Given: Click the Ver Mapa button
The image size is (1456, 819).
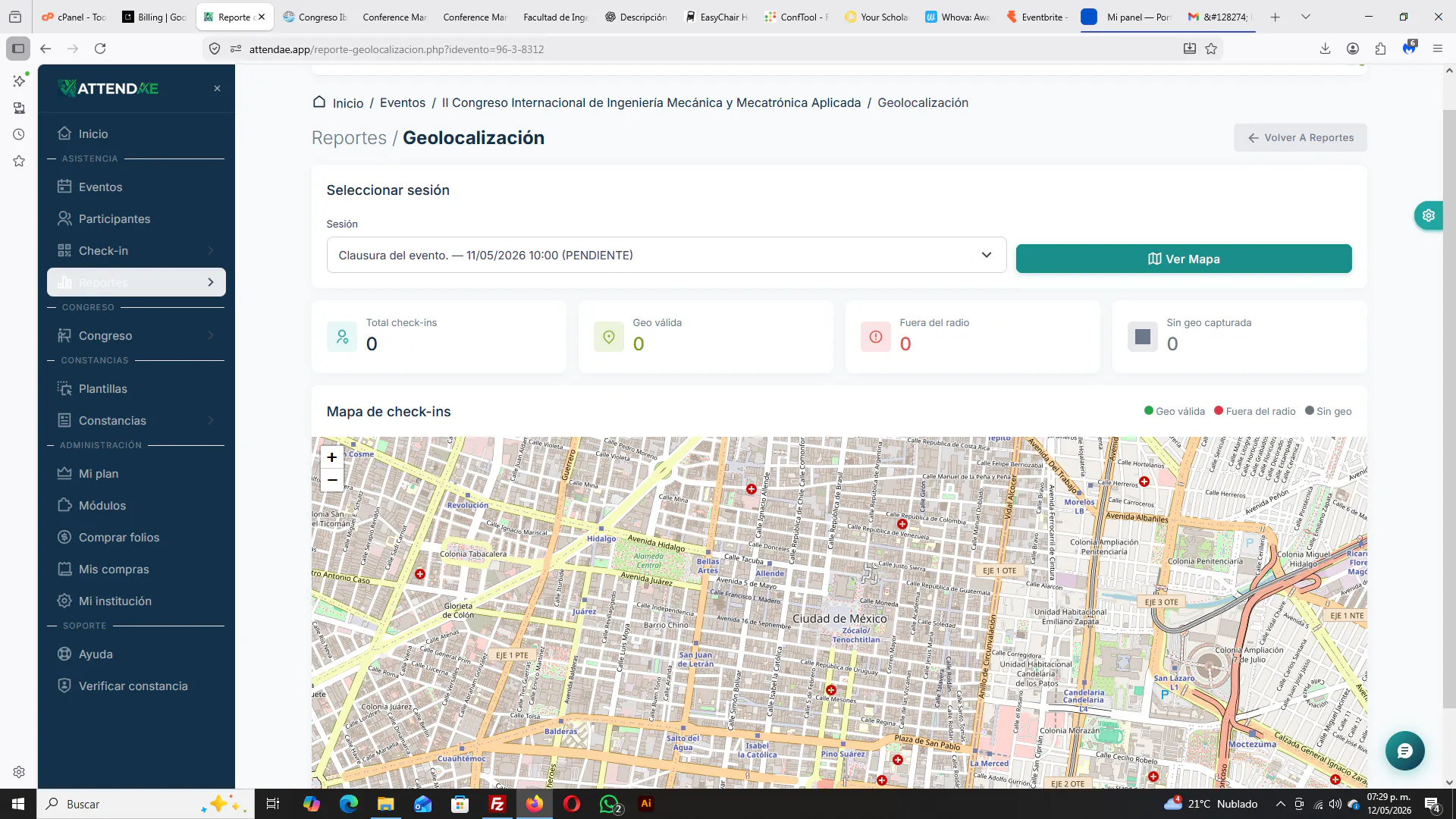Looking at the screenshot, I should [x=1183, y=259].
